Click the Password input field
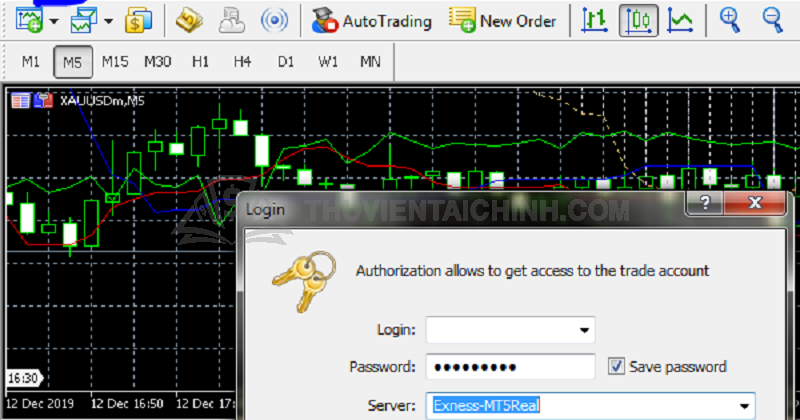This screenshot has width=800, height=420. (510, 366)
